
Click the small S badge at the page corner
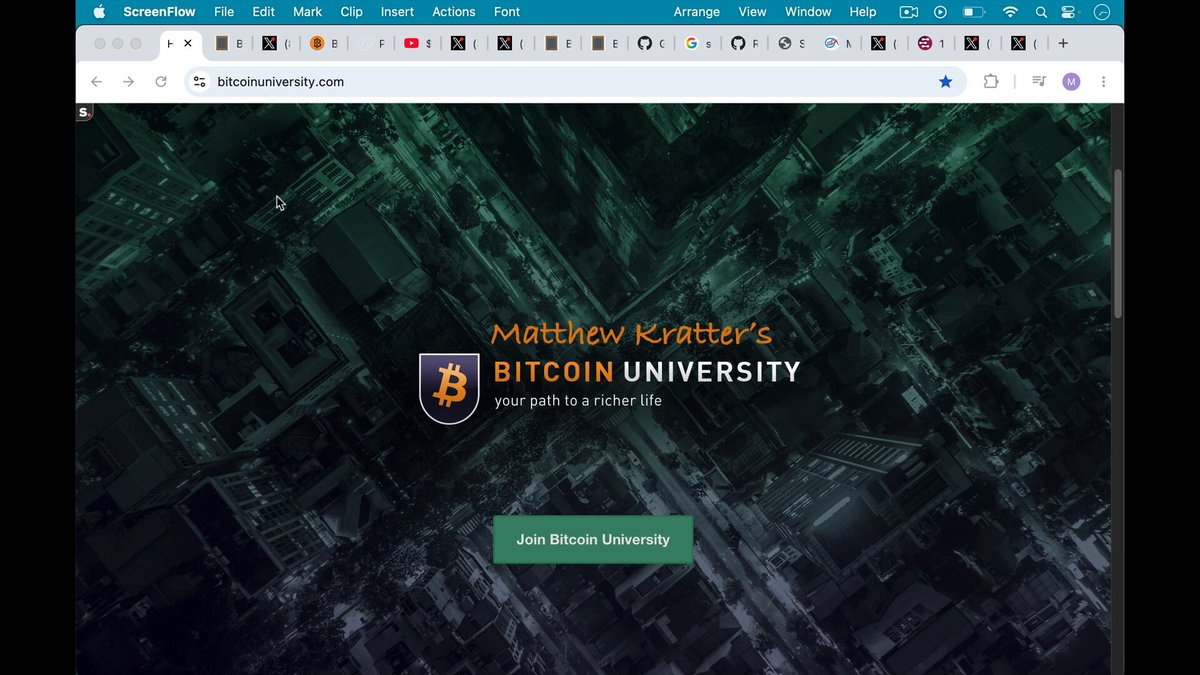coord(84,113)
